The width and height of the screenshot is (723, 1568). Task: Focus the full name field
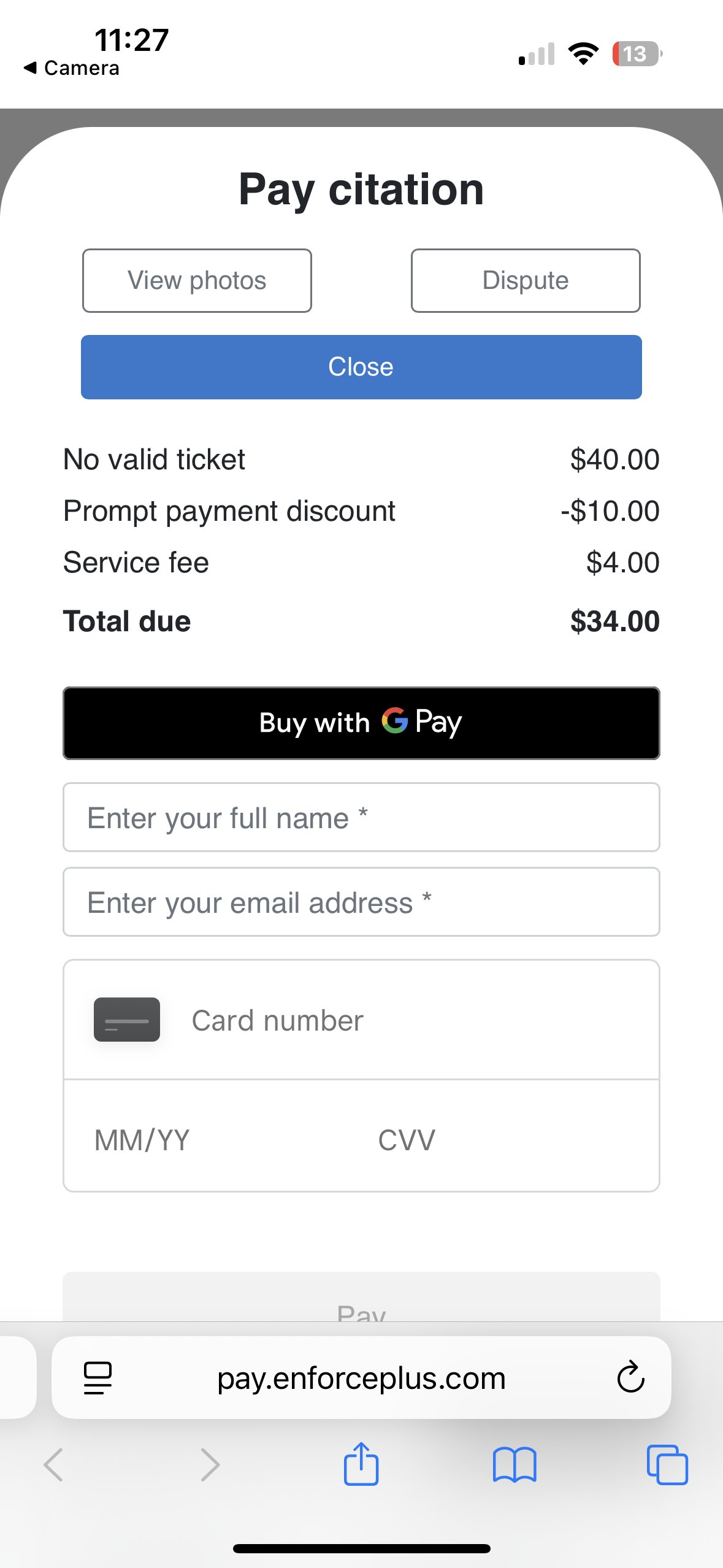(x=361, y=817)
